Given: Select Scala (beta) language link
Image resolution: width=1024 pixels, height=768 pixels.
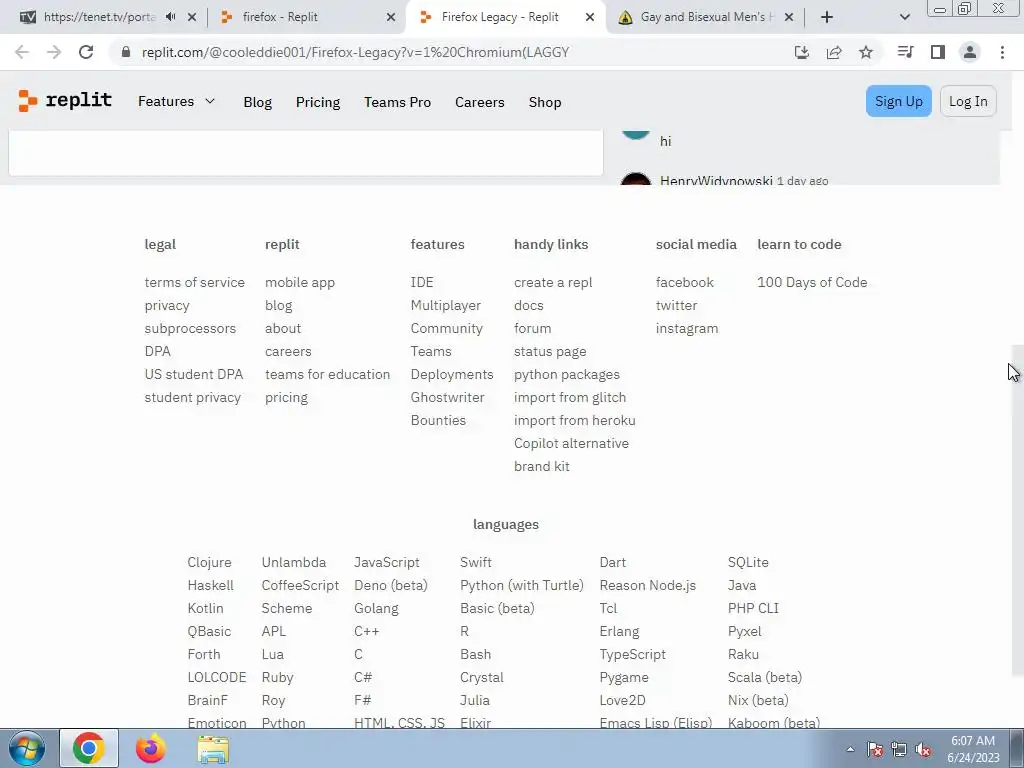Looking at the screenshot, I should [x=765, y=677].
